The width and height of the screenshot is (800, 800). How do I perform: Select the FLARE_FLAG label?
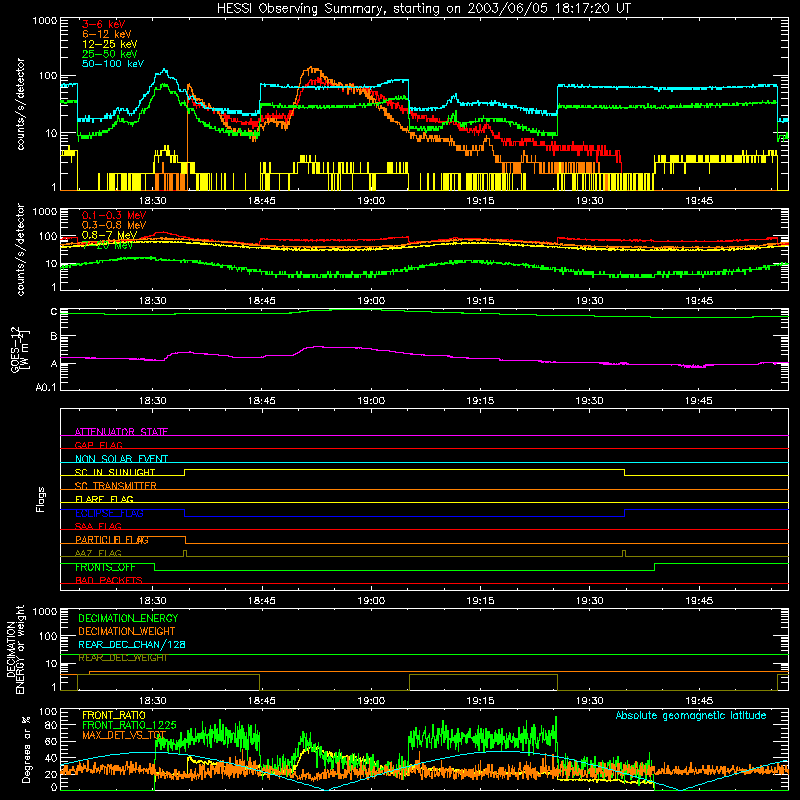pos(104,499)
